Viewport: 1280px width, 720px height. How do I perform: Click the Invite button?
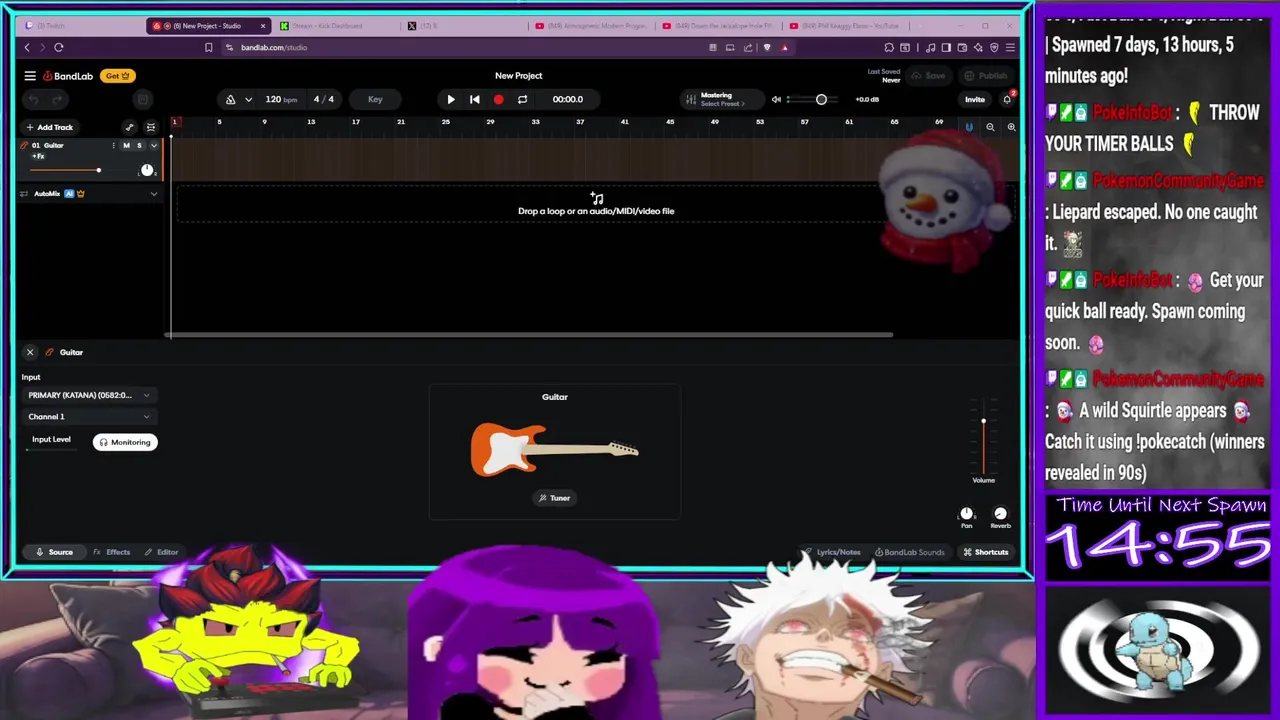point(974,99)
